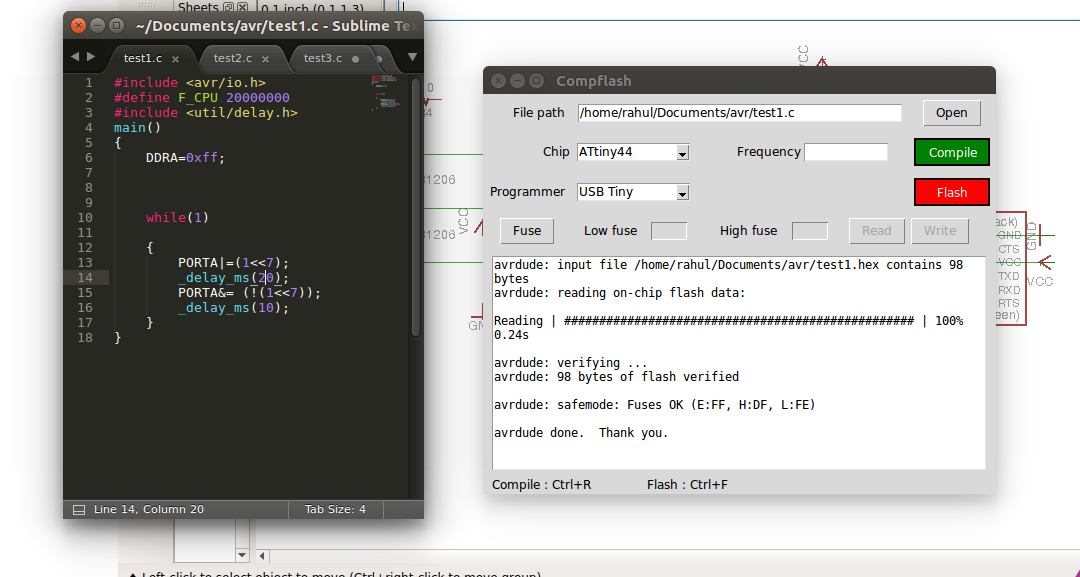Click the _delay_ms(10); code line

coord(233,308)
